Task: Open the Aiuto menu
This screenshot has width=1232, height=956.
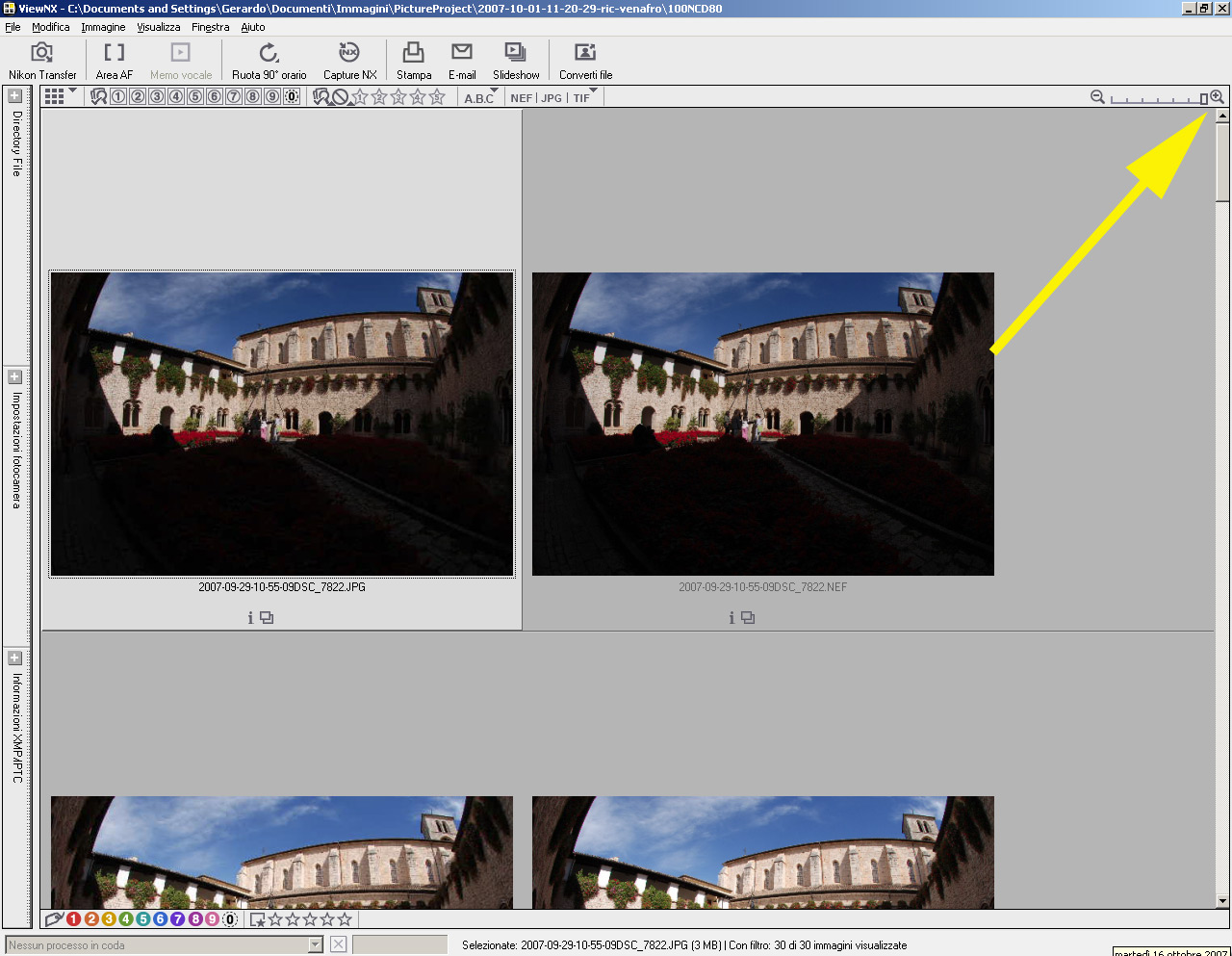Action: click(253, 27)
